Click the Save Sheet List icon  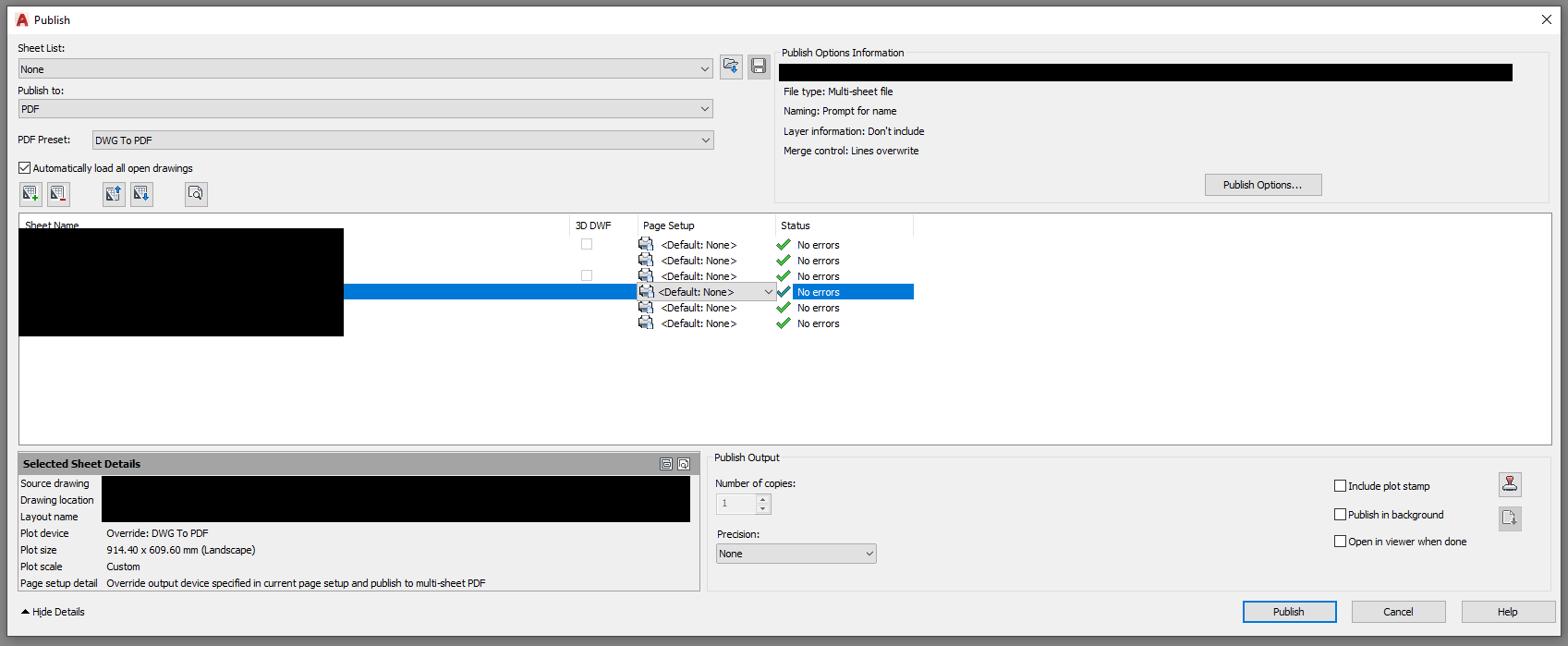pyautogui.click(x=759, y=67)
